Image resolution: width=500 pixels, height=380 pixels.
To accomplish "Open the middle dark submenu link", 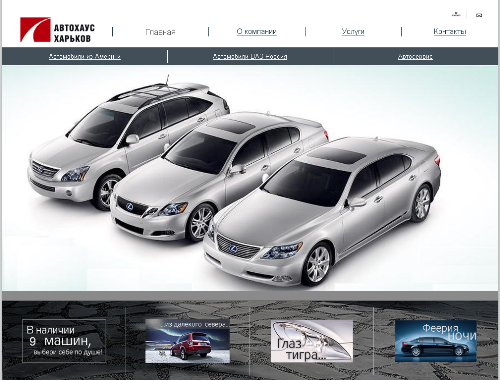I will coord(250,56).
